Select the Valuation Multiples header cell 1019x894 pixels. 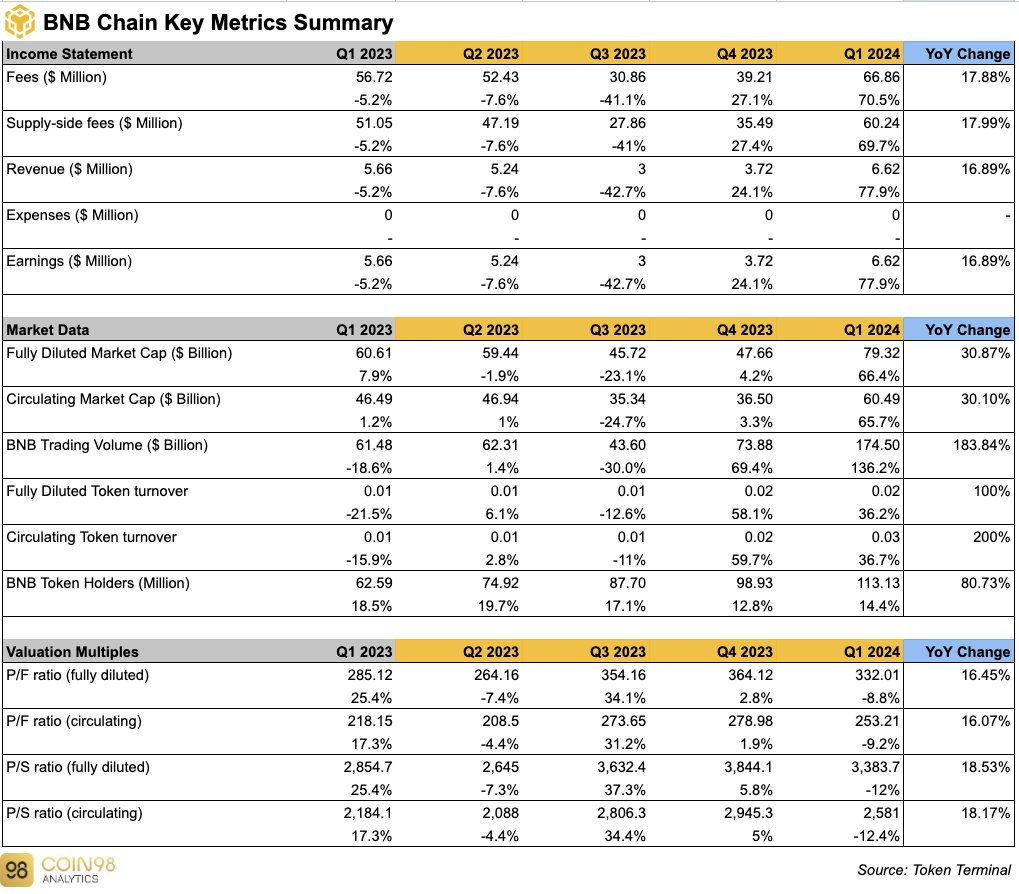tap(72, 652)
